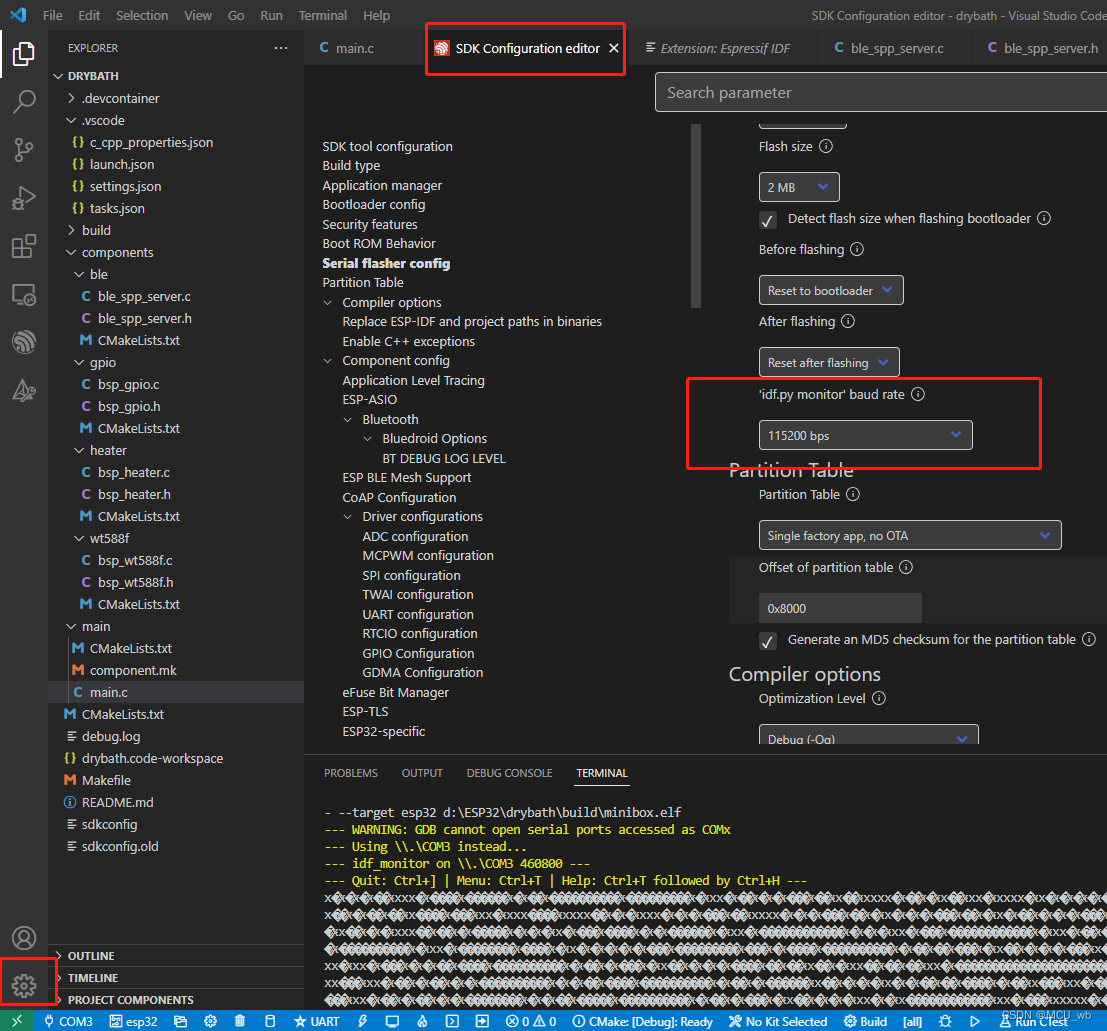Open the Selection menu
Viewport: 1107px width, 1031px height.
point(142,15)
